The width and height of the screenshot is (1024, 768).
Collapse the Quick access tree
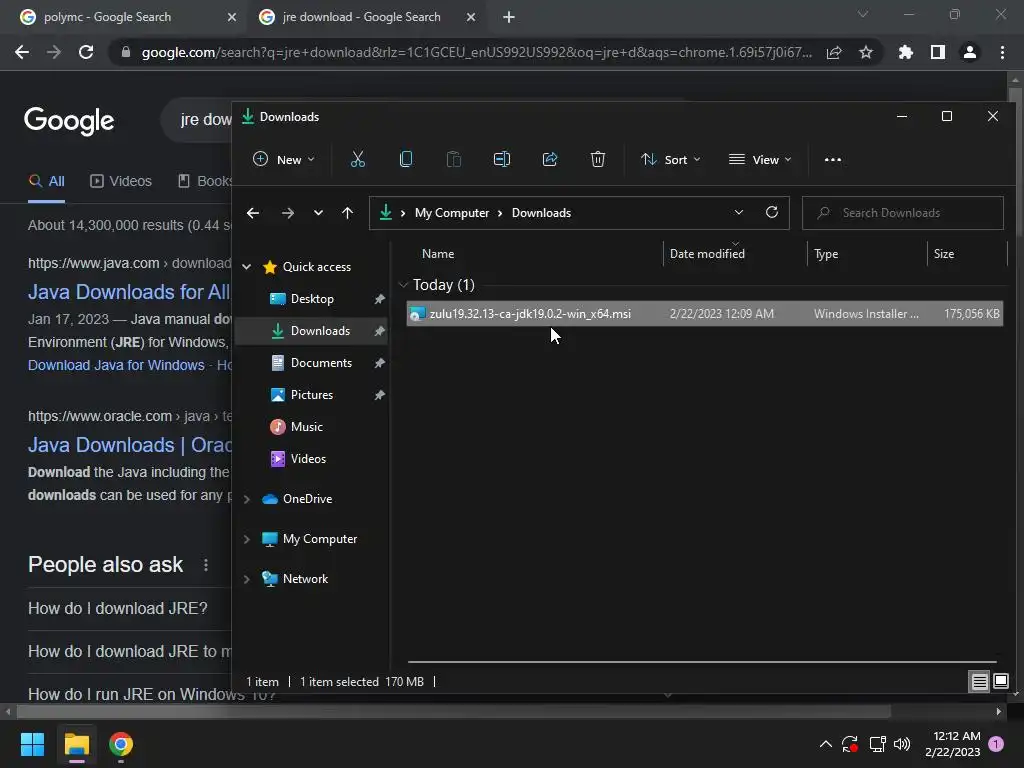246,266
